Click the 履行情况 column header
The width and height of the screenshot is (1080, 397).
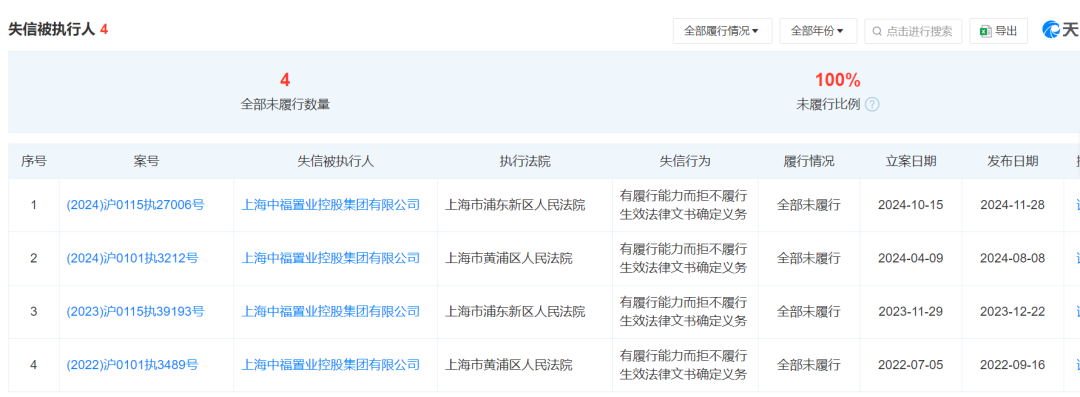(x=809, y=161)
